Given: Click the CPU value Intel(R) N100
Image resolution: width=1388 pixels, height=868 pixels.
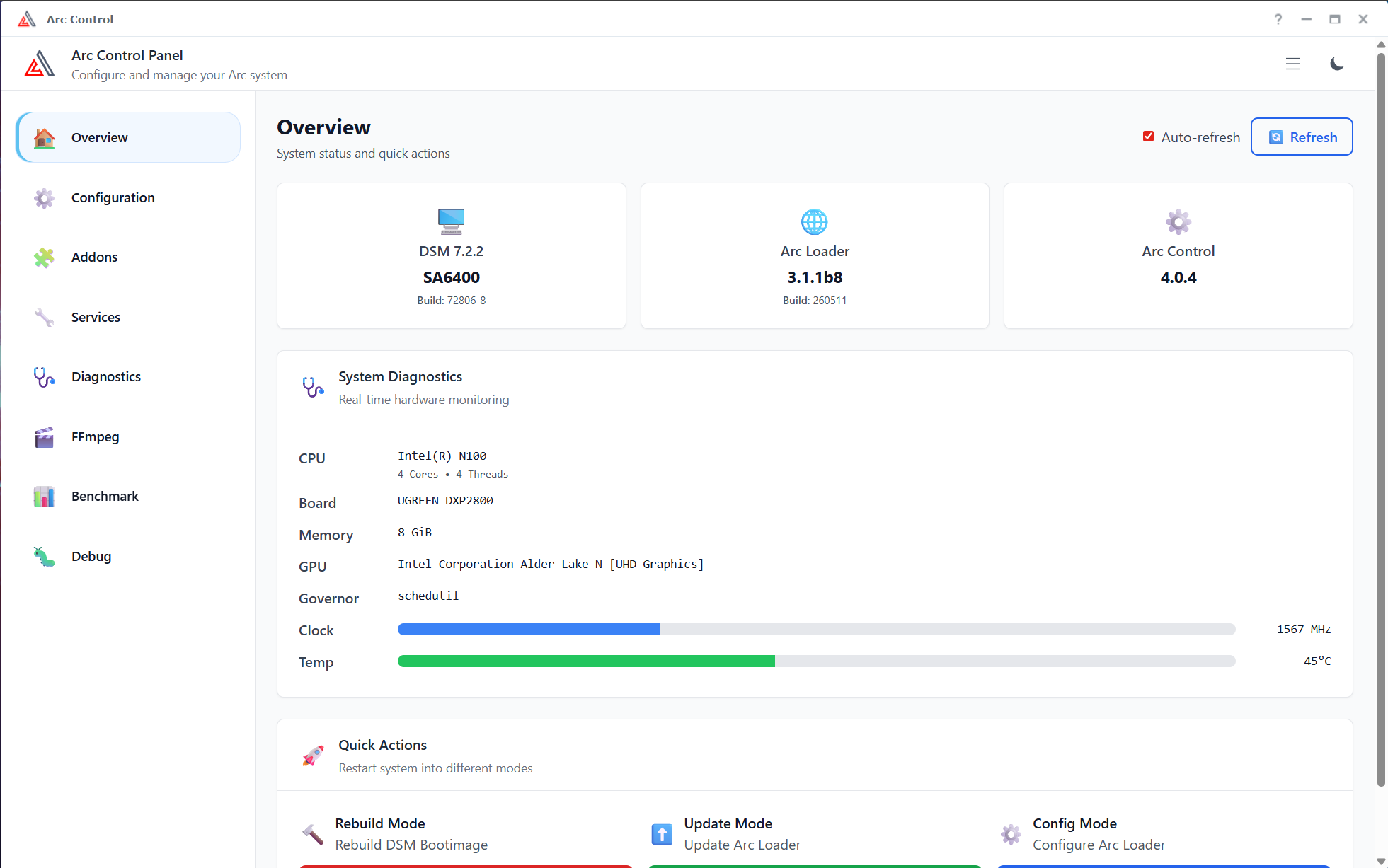Looking at the screenshot, I should click(442, 456).
